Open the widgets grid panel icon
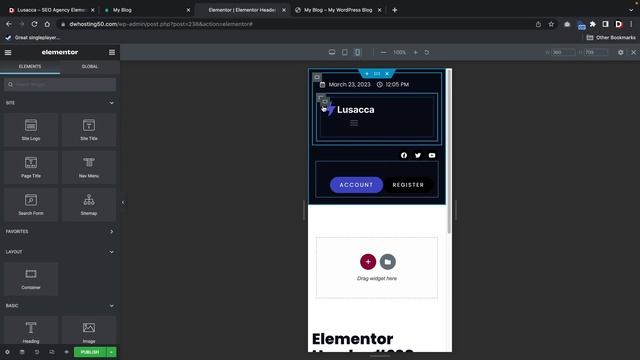This screenshot has width=640, height=360. point(112,52)
